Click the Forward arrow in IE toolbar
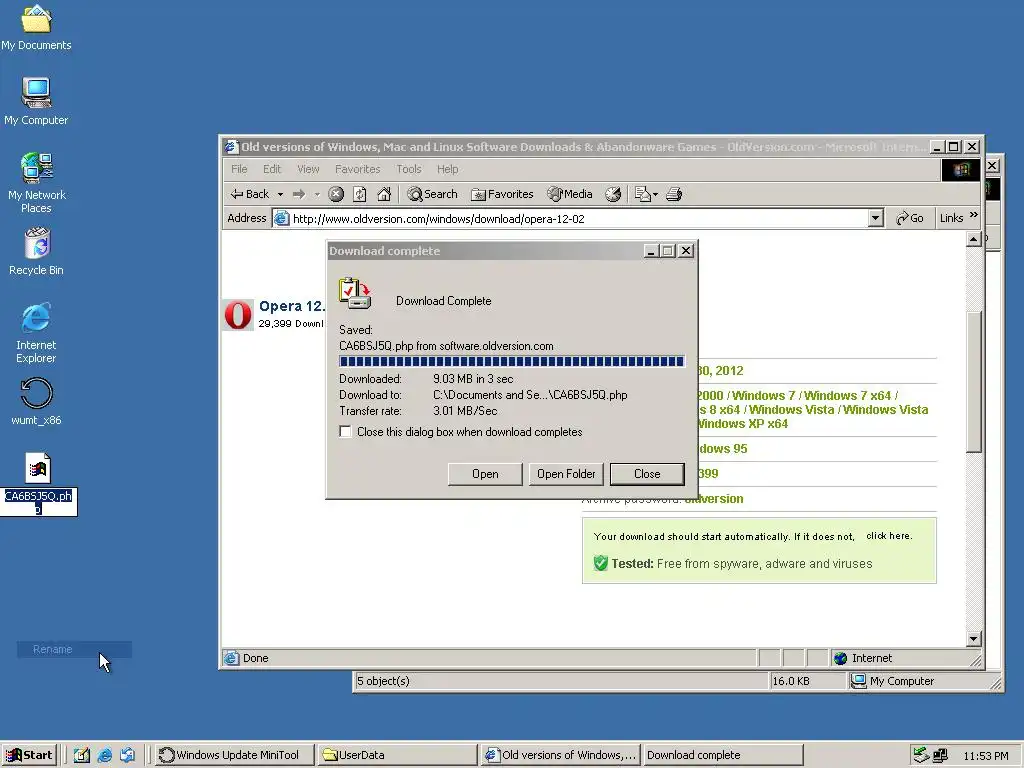Image resolution: width=1024 pixels, height=768 pixels. 298,194
